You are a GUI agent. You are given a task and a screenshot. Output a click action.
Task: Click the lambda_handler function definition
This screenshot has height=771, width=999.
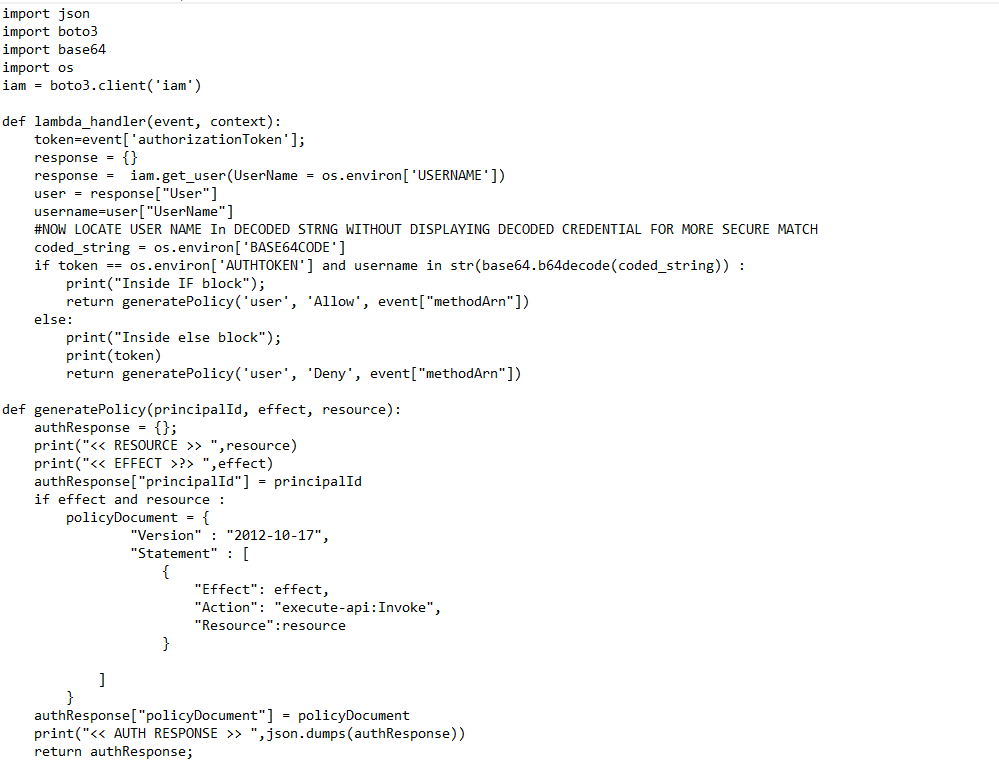[141, 122]
